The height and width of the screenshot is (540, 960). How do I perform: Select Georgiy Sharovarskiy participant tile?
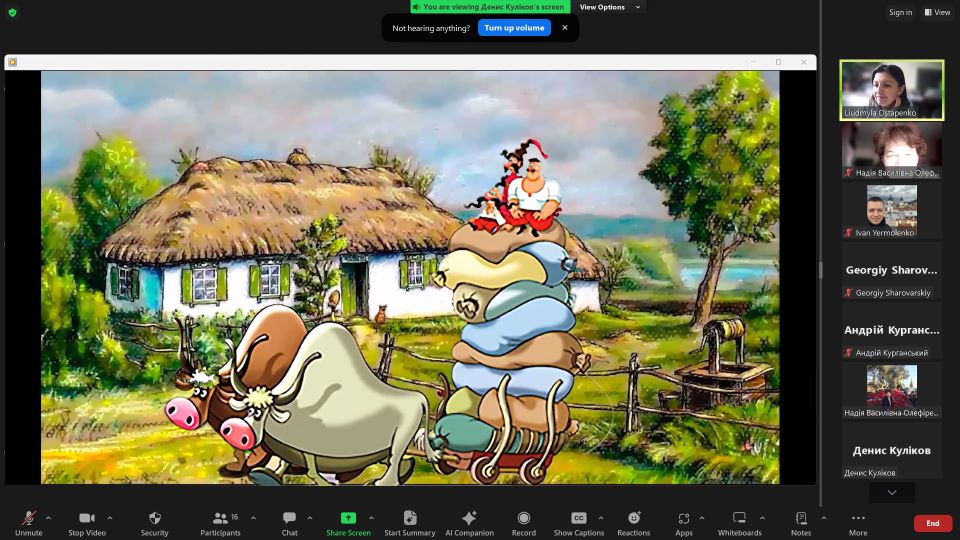pos(892,271)
